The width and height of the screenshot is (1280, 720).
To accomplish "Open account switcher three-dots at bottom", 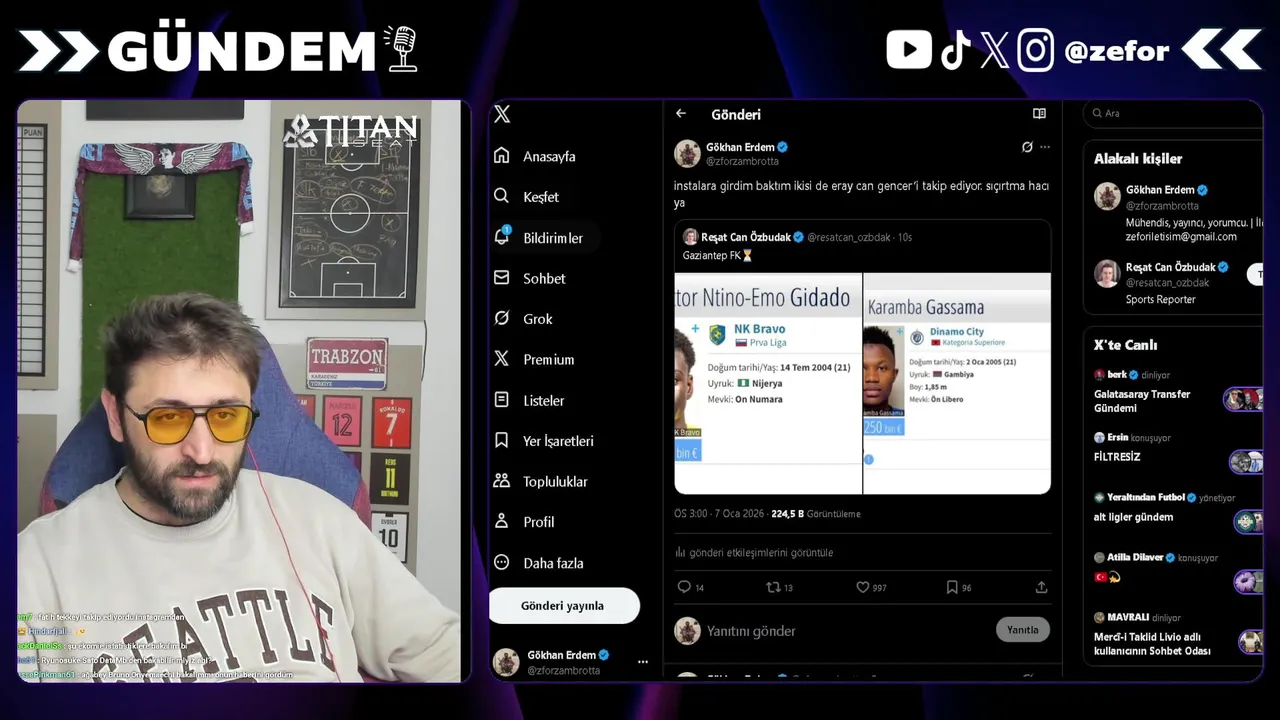I will [x=642, y=662].
